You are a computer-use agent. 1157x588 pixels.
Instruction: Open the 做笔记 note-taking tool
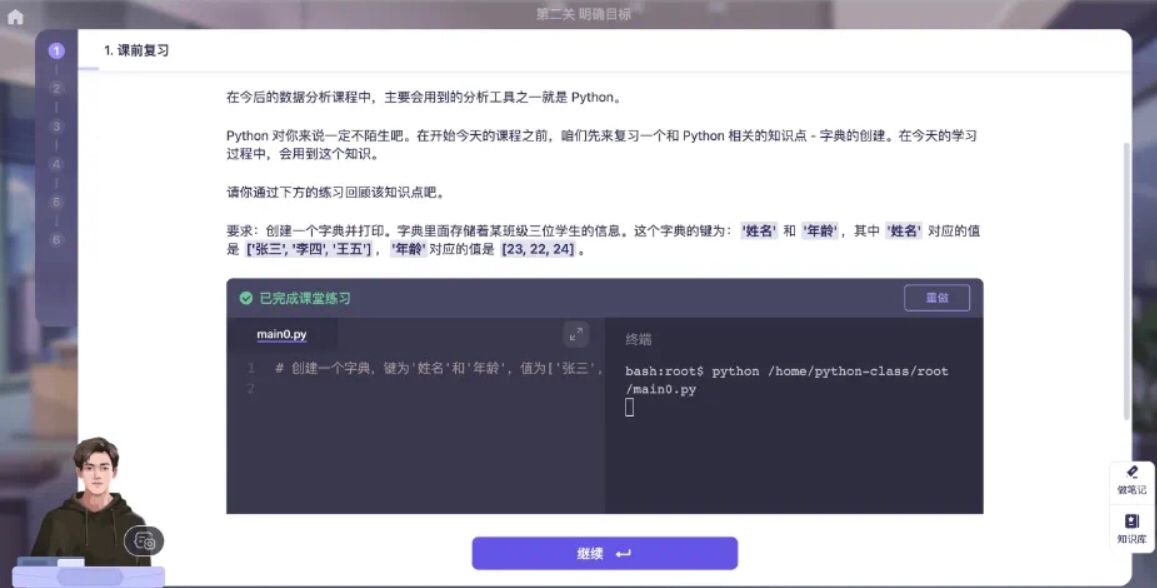1132,481
